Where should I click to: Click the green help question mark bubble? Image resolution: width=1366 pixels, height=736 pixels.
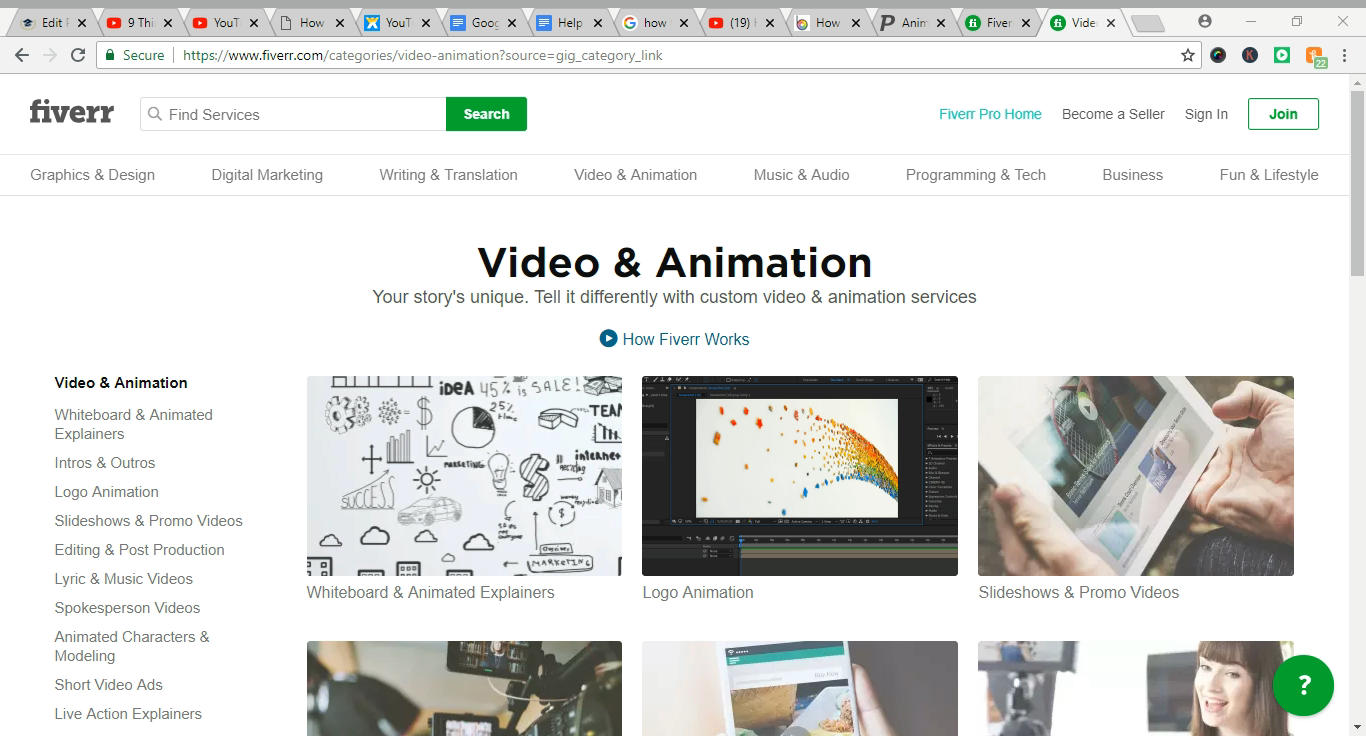1303,685
